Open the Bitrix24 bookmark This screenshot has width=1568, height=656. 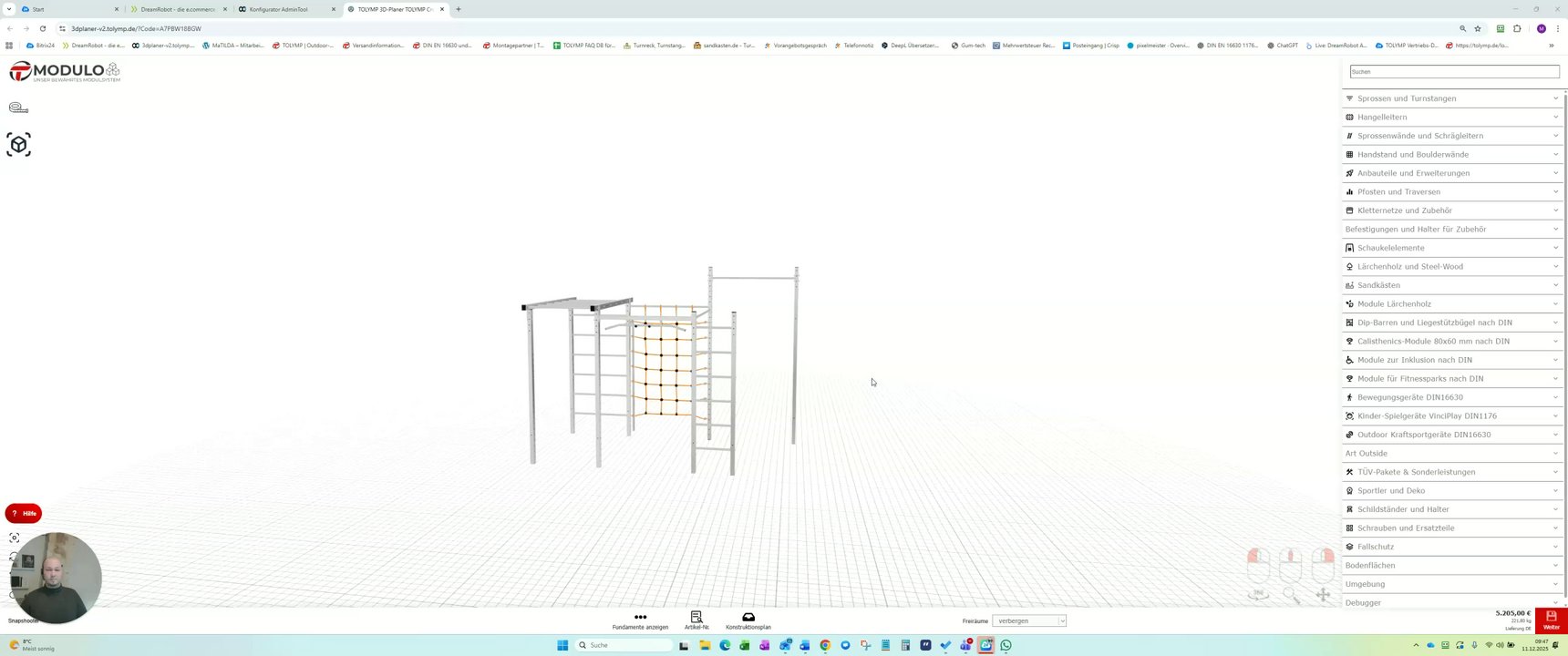coord(41,45)
